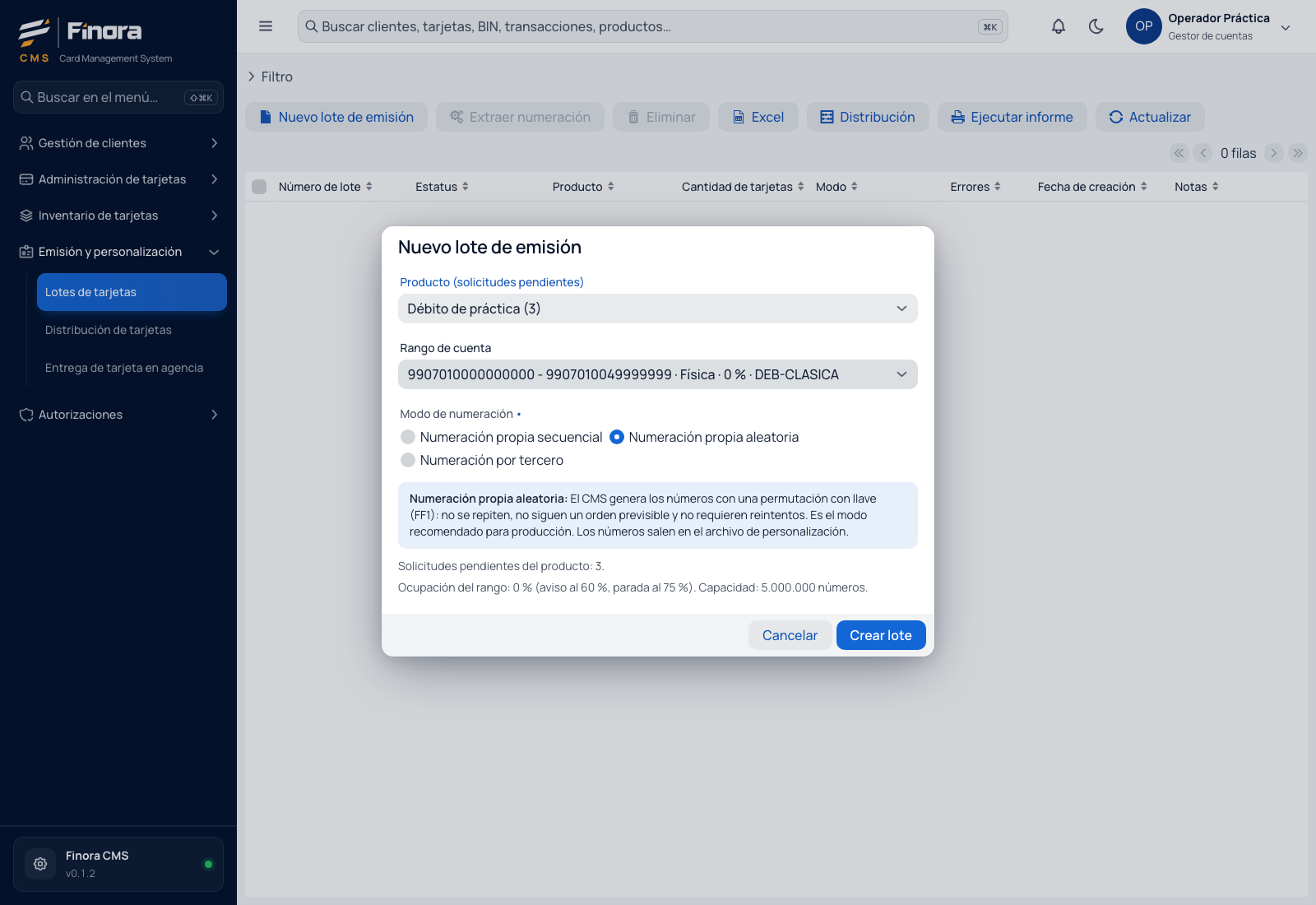Open Entrega de tarjeta en agencia

coord(132,368)
